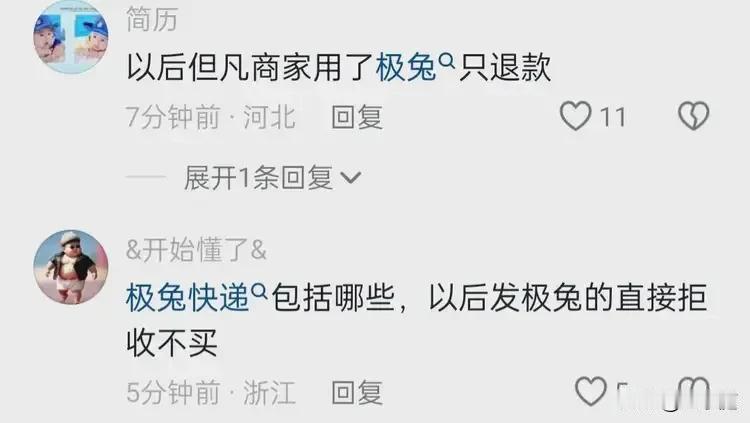This screenshot has height=423, width=750.
Task: Open 简历's profile avatar
Action: 71,37
